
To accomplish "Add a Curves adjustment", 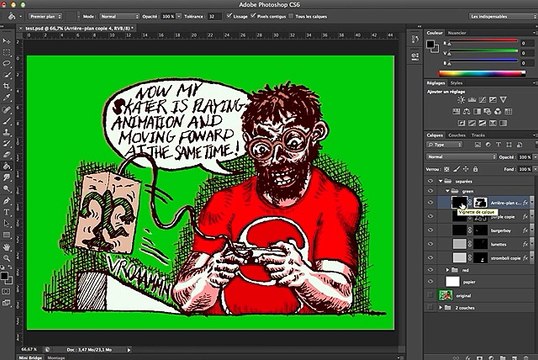I will tap(482, 100).
